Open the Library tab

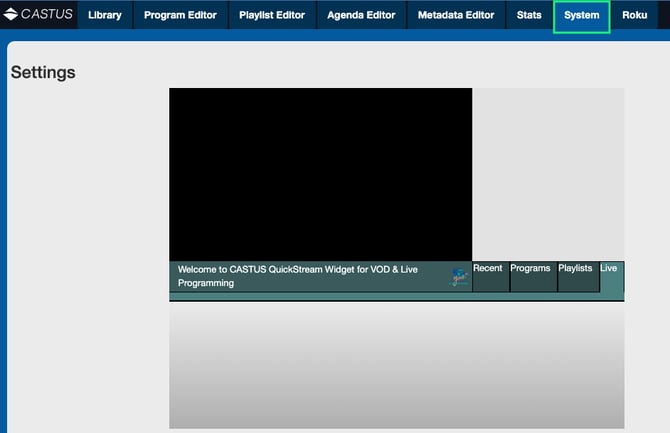[104, 15]
